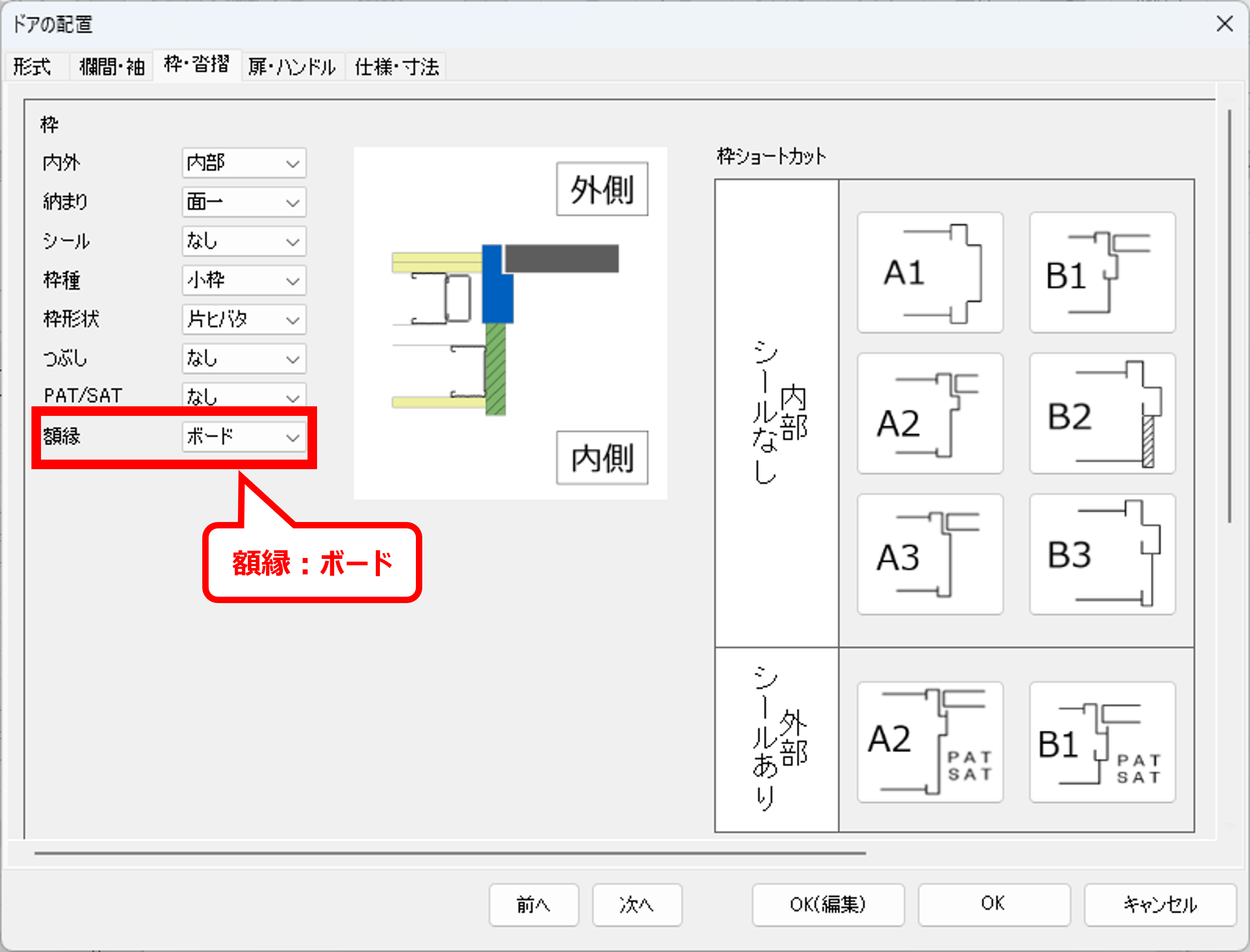Open the 枠形状 dropdown

244,320
